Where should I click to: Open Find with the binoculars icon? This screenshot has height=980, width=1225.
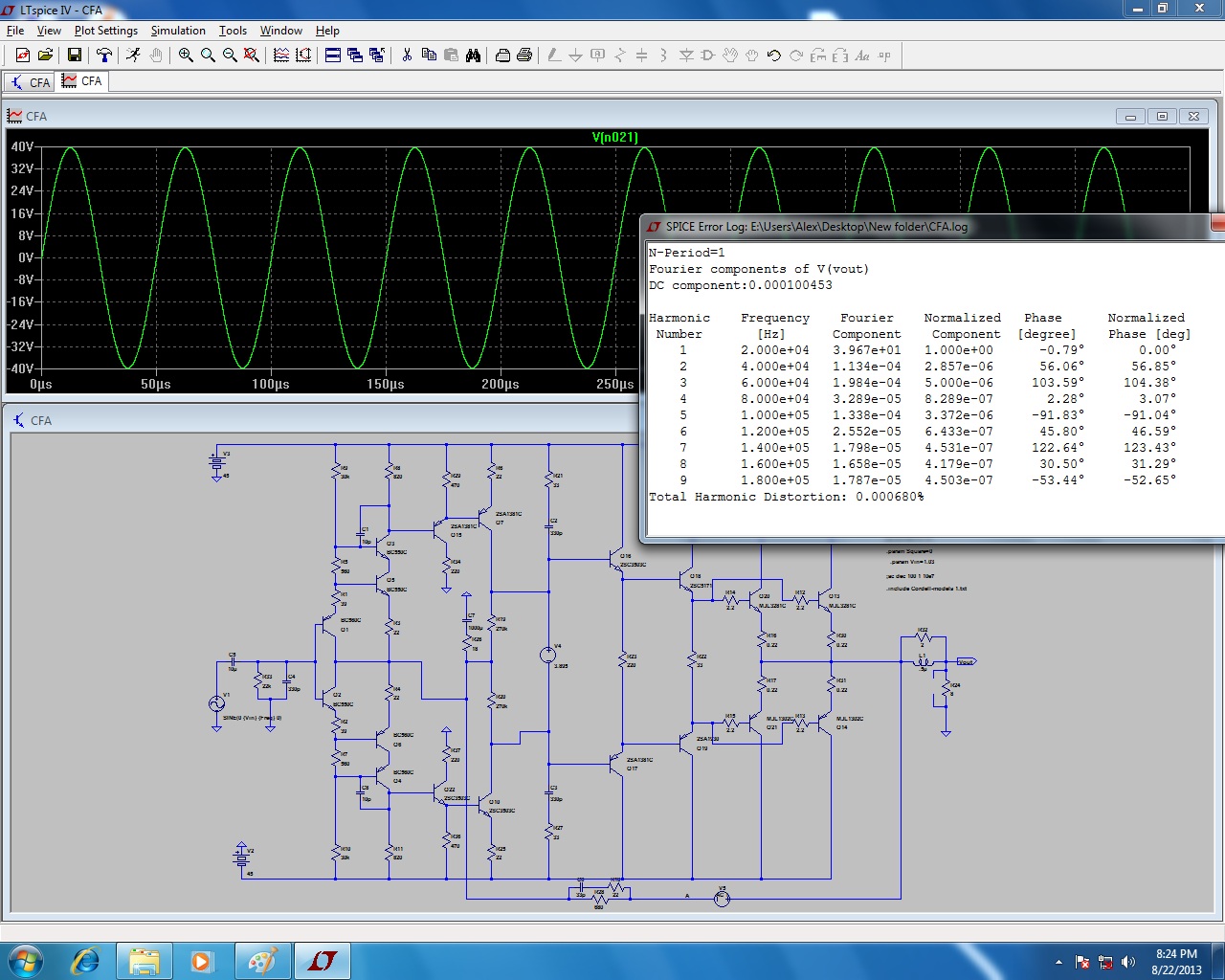coord(473,56)
